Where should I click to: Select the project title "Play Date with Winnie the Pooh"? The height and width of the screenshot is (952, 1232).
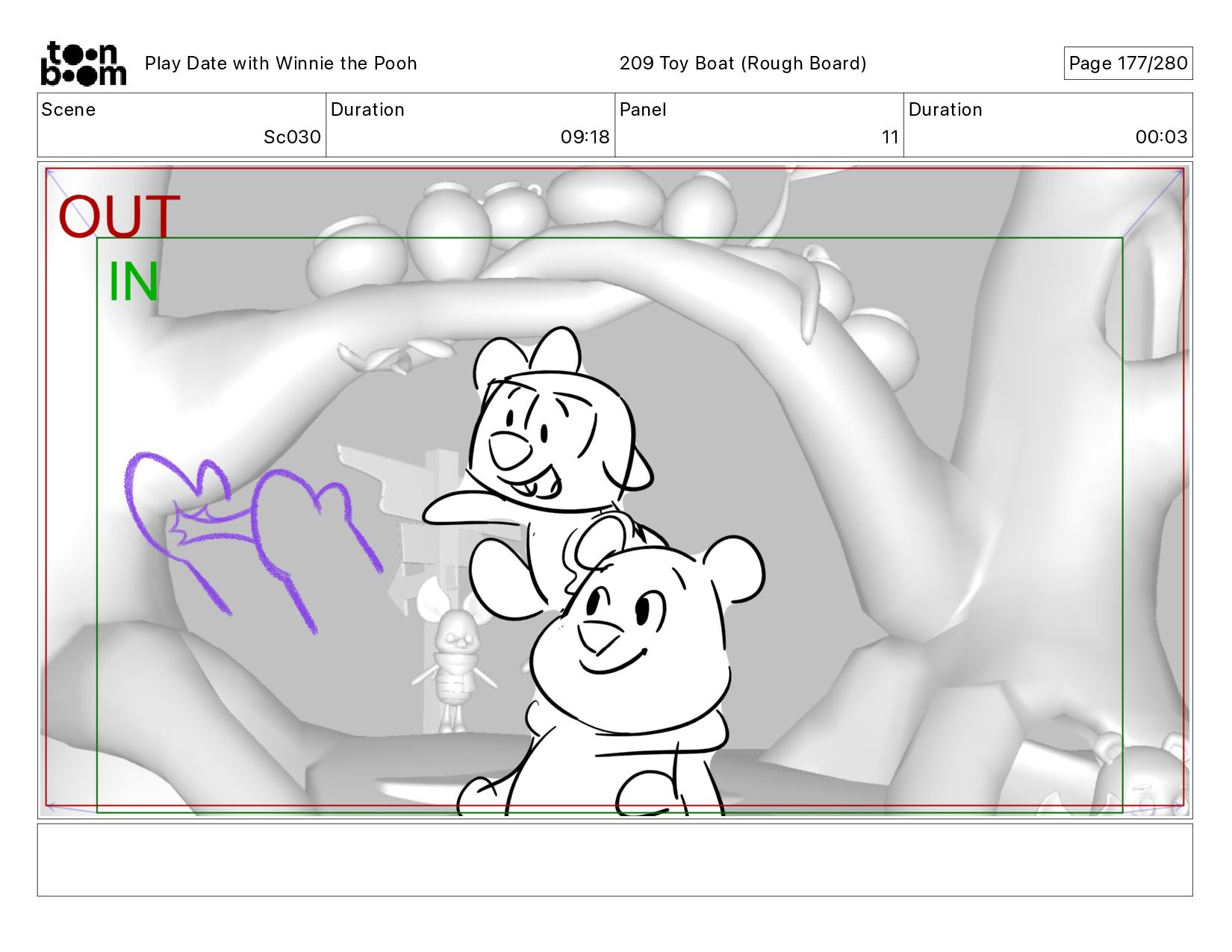point(281,63)
